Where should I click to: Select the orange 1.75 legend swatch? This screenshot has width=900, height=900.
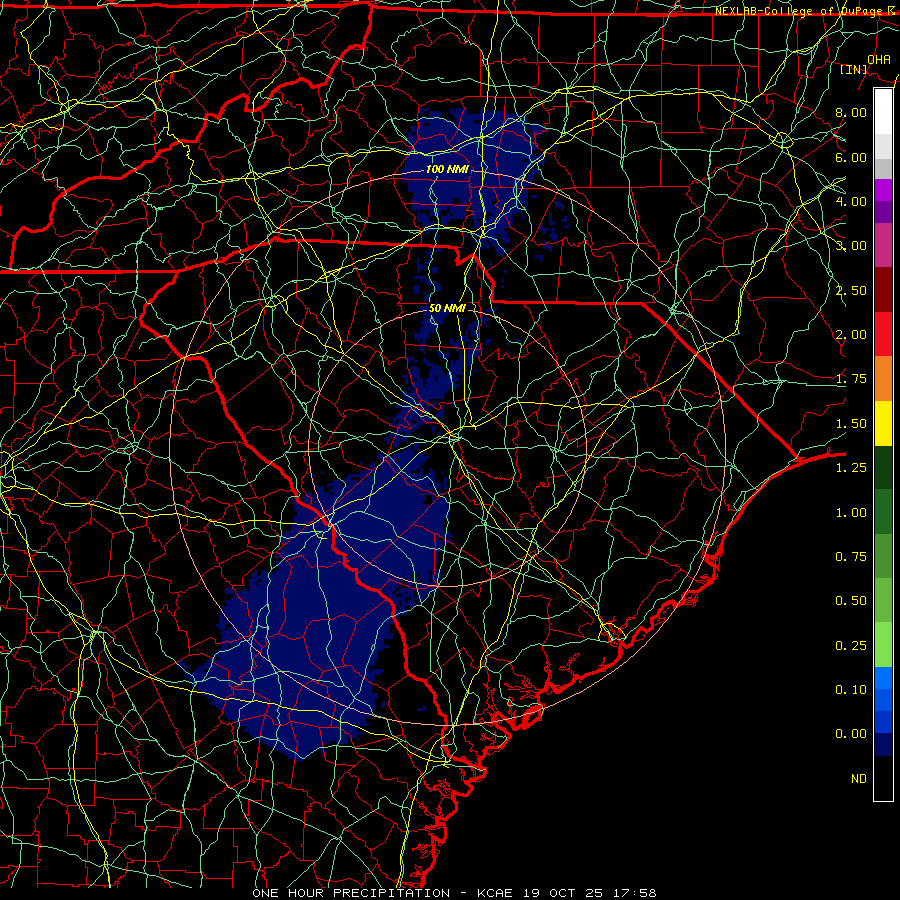(883, 379)
